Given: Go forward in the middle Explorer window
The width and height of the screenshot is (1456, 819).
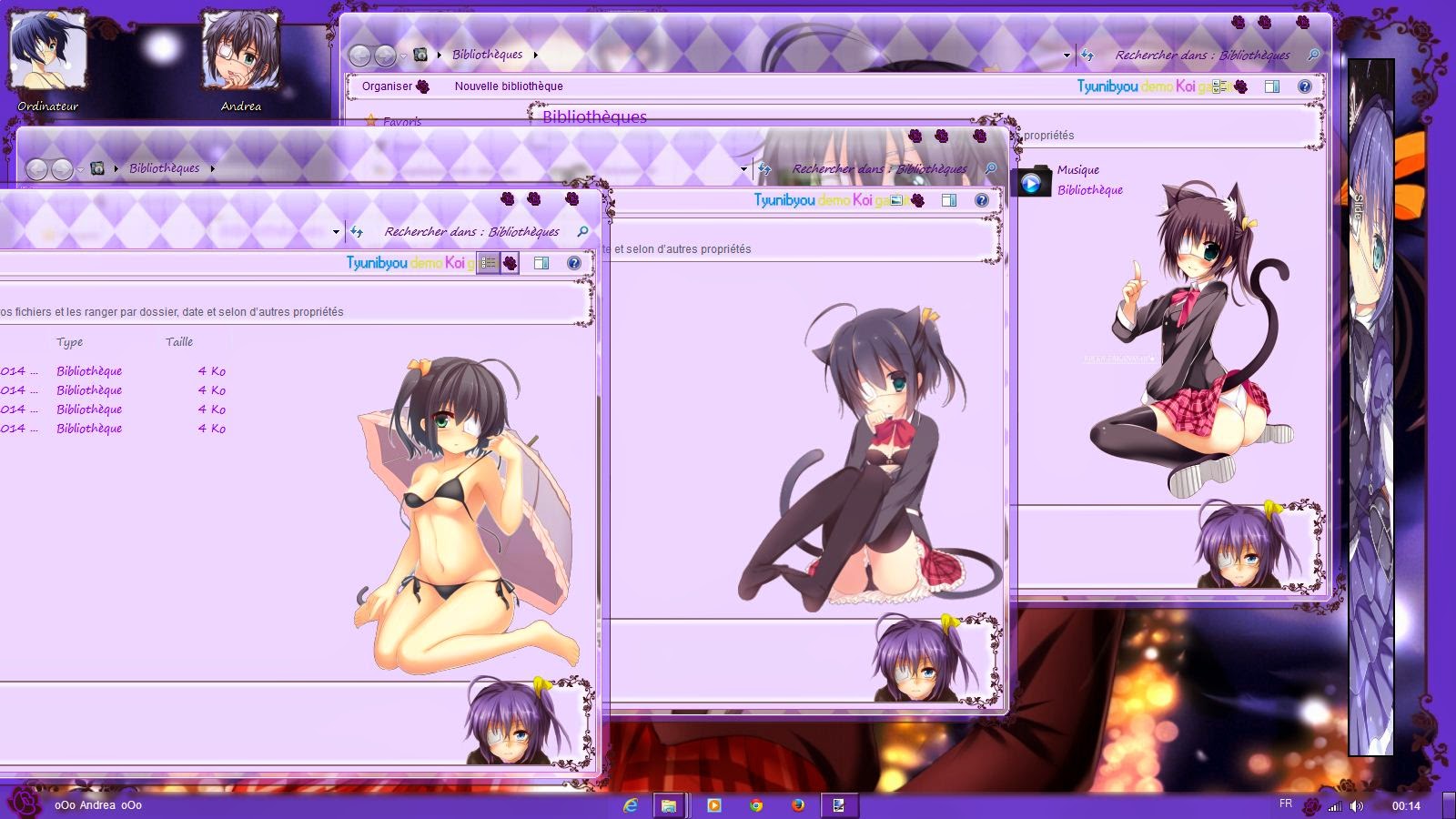Looking at the screenshot, I should [x=62, y=169].
